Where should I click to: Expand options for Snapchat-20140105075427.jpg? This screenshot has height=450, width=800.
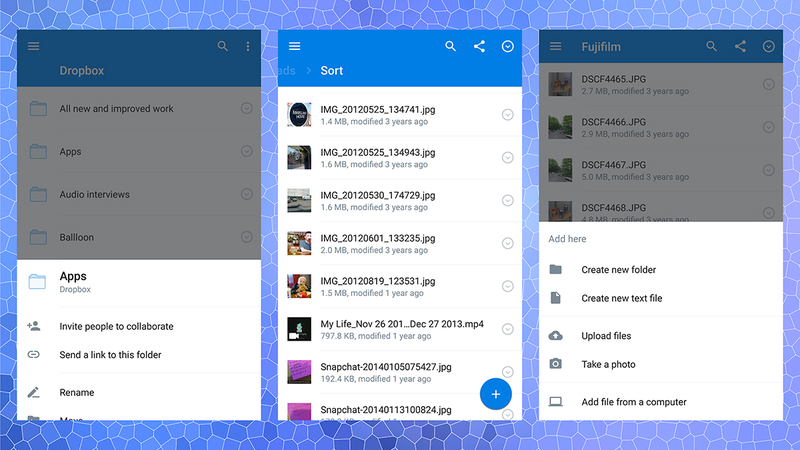point(508,371)
